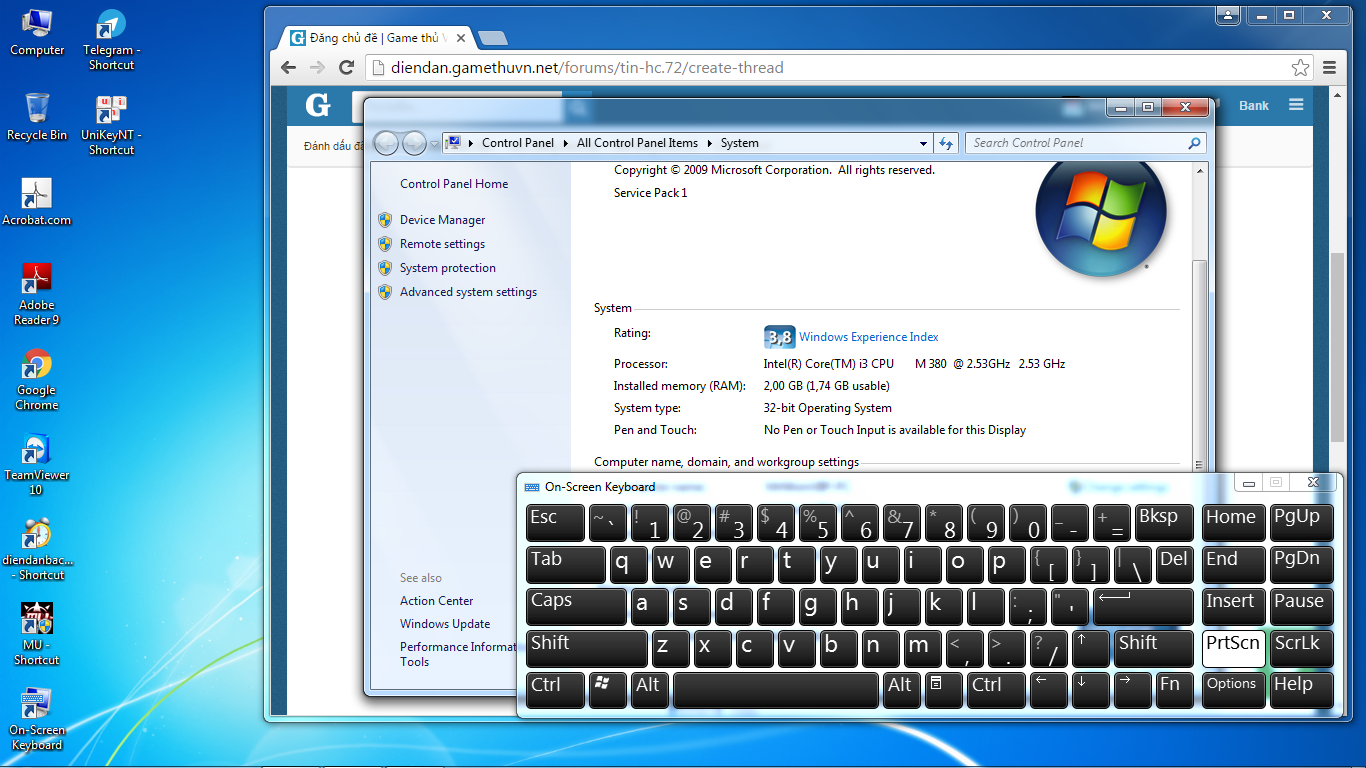Open recent pages dropdown beside forward button

tap(434, 143)
